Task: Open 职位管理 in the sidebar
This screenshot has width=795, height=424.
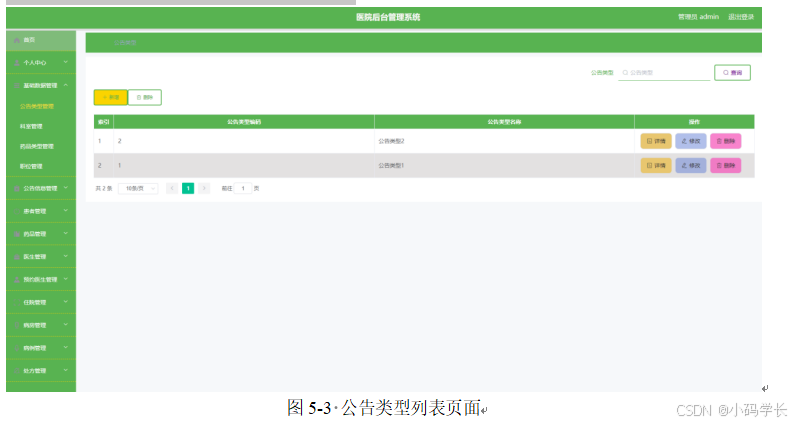Action: (31, 166)
